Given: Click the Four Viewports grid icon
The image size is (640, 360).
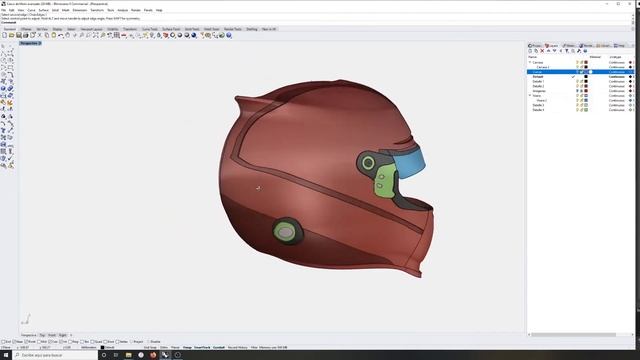Looking at the screenshot, I should [x=117, y=36].
